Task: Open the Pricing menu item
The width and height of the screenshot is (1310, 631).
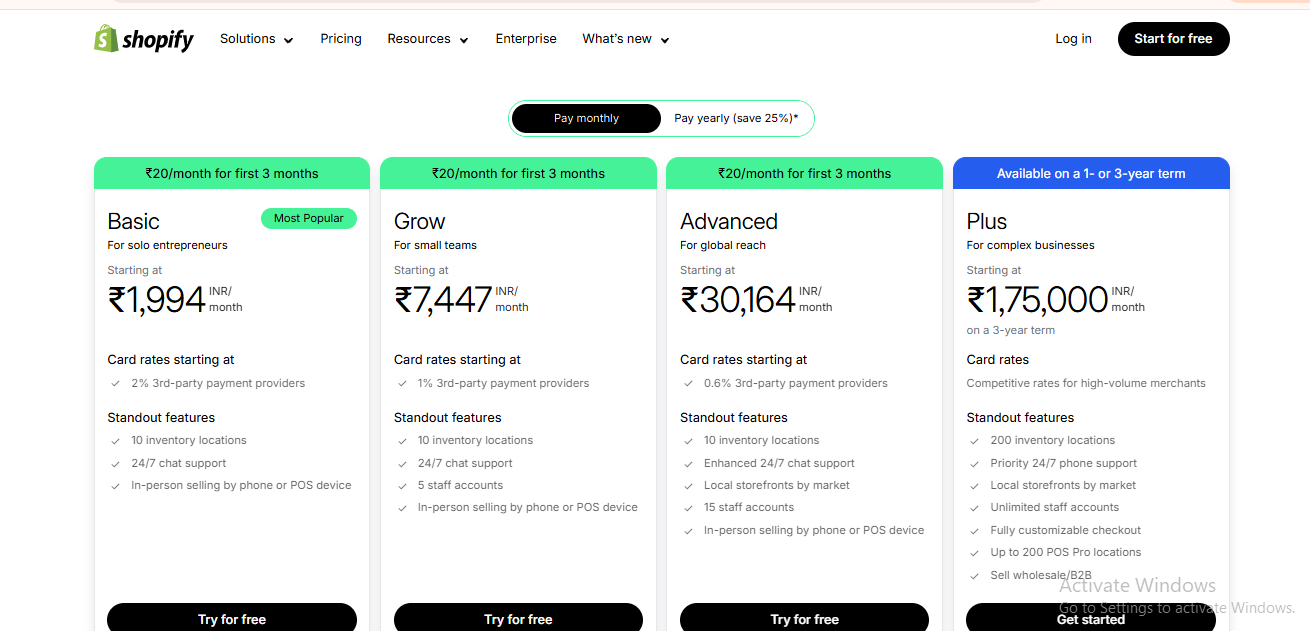Action: pos(341,39)
